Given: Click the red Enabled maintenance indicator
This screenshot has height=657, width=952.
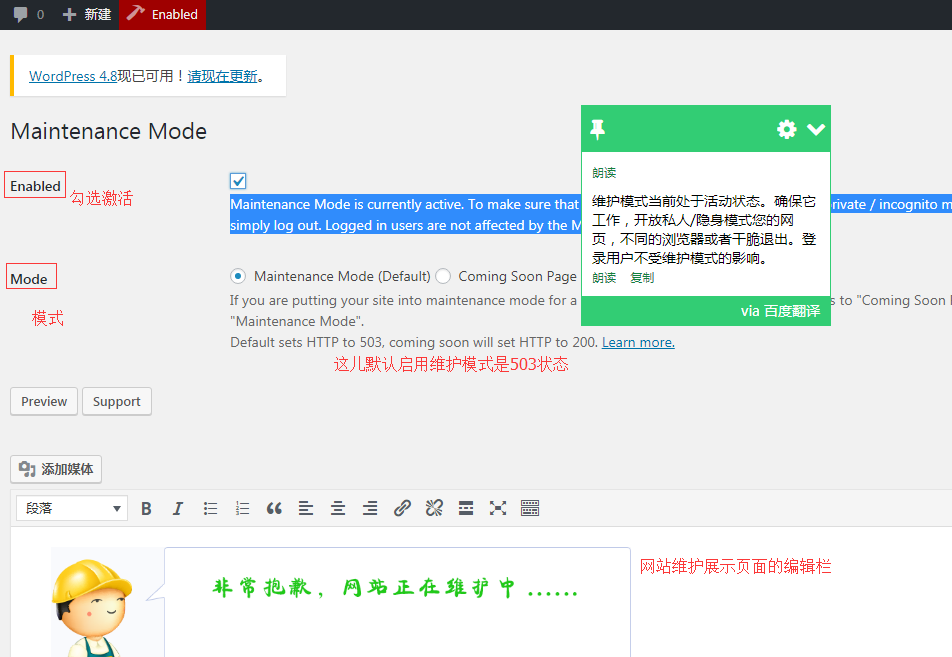Looking at the screenshot, I should [x=163, y=15].
